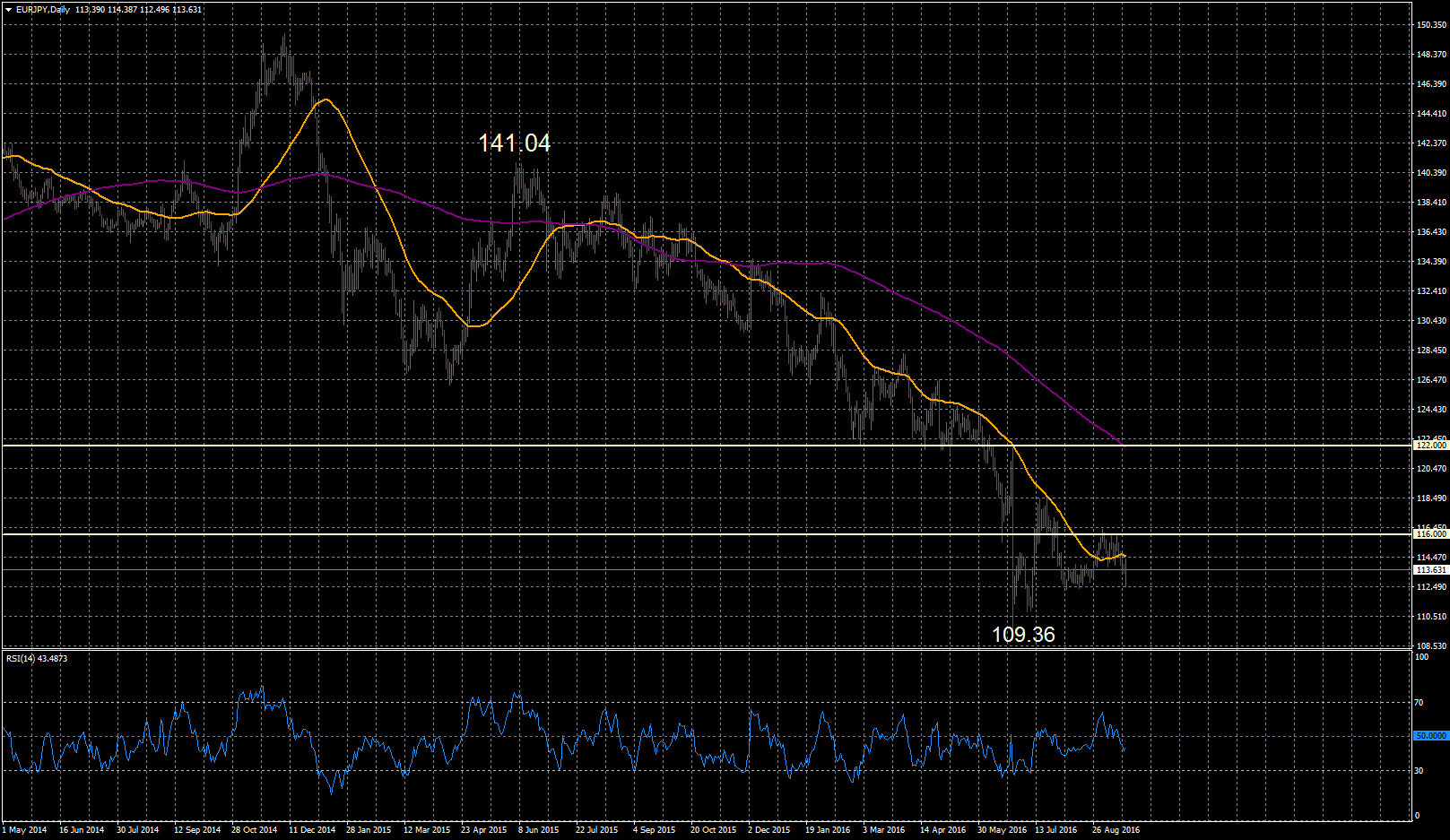The width and height of the screenshot is (1450, 840).
Task: Click the 116.000 horizontal line price tag
Action: point(1431,534)
